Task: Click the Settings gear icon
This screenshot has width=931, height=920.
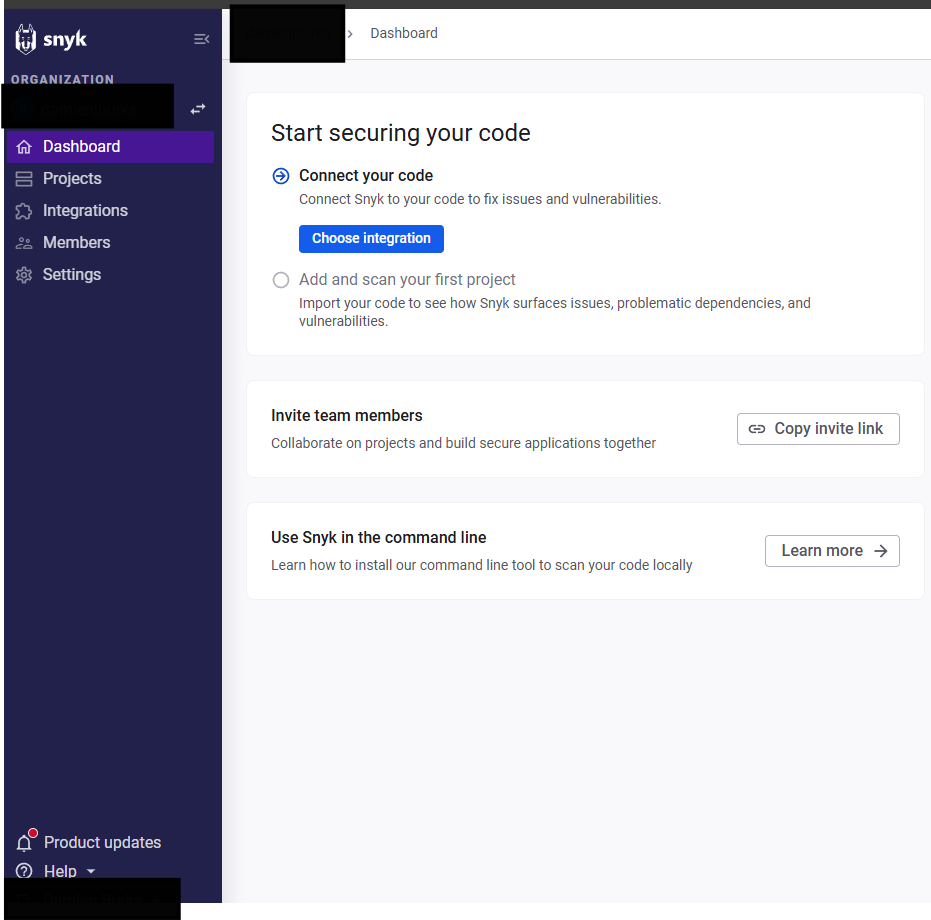Action: click(x=24, y=275)
